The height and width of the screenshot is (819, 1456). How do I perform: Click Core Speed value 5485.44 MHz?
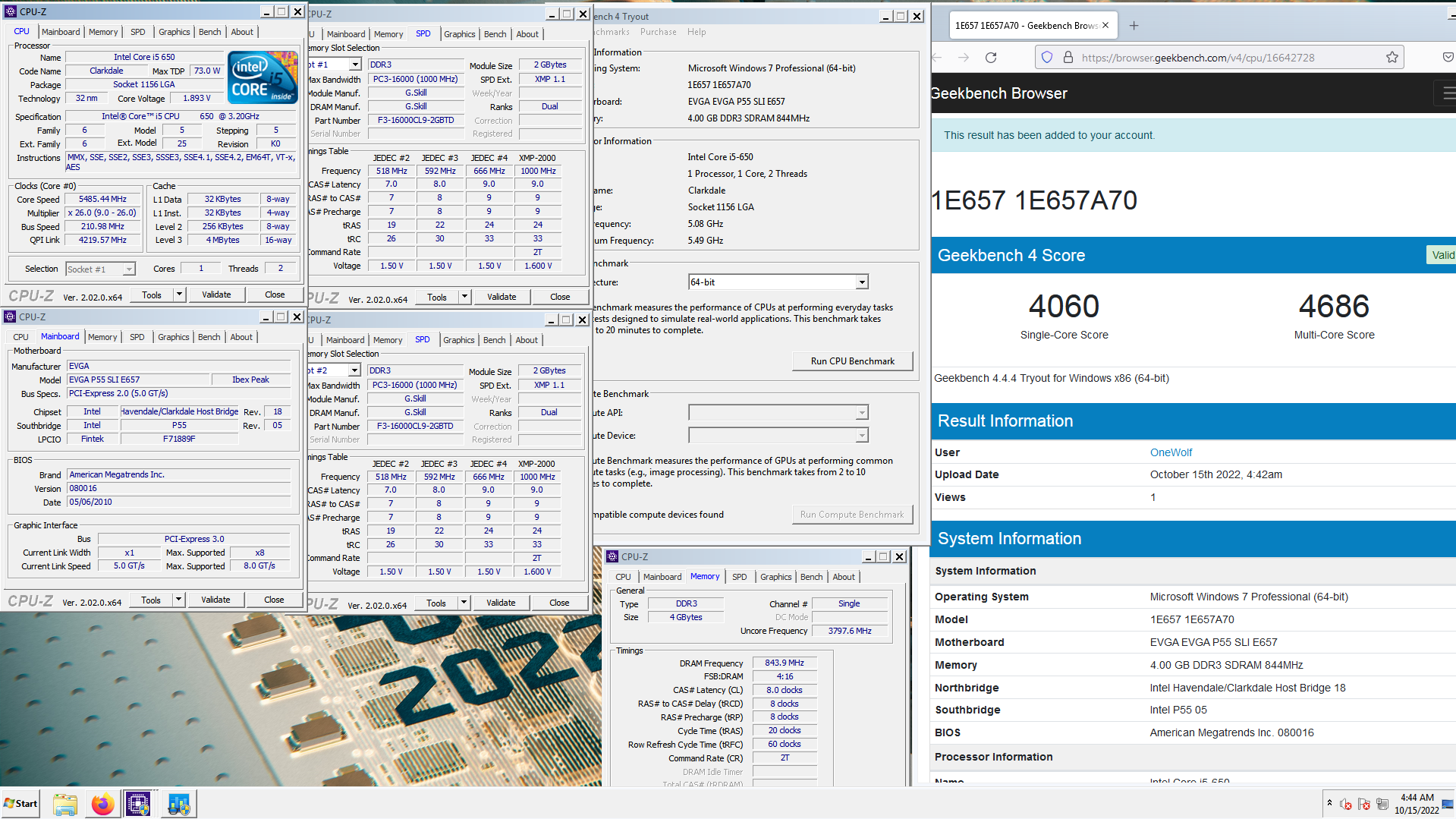(103, 200)
